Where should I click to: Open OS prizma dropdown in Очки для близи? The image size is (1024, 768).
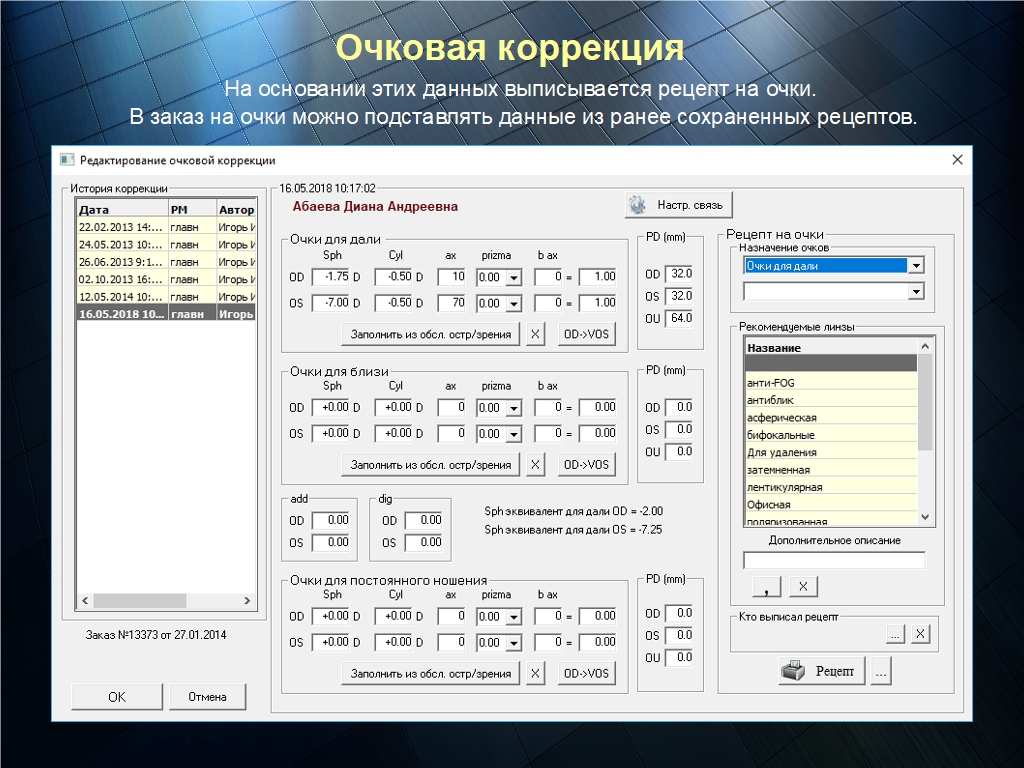[514, 433]
